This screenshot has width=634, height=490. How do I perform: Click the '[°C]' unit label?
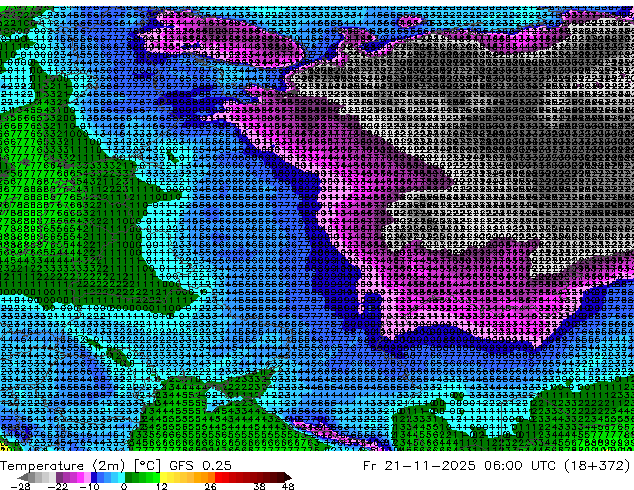(147, 466)
